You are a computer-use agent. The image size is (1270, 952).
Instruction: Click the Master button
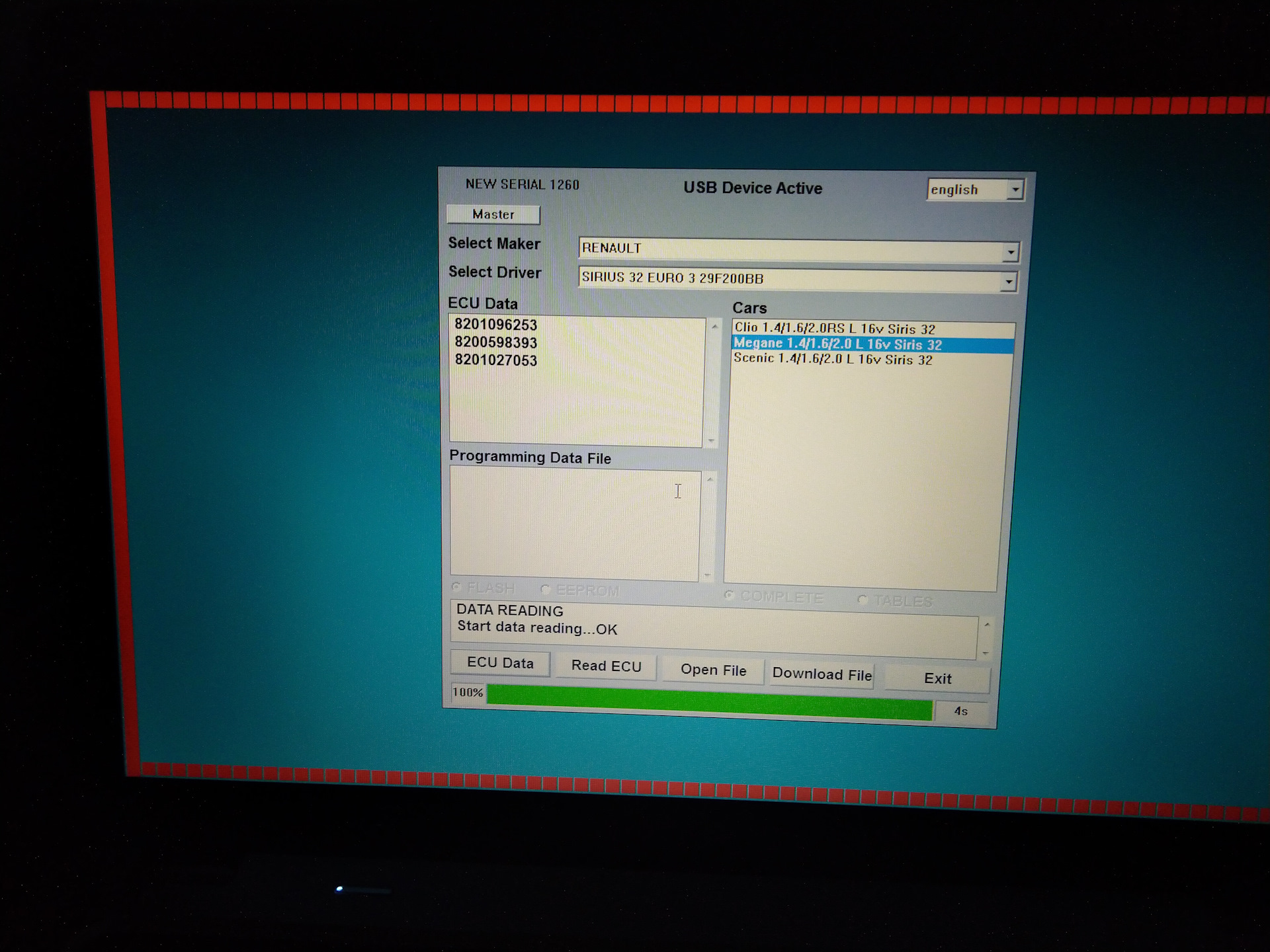tap(493, 215)
